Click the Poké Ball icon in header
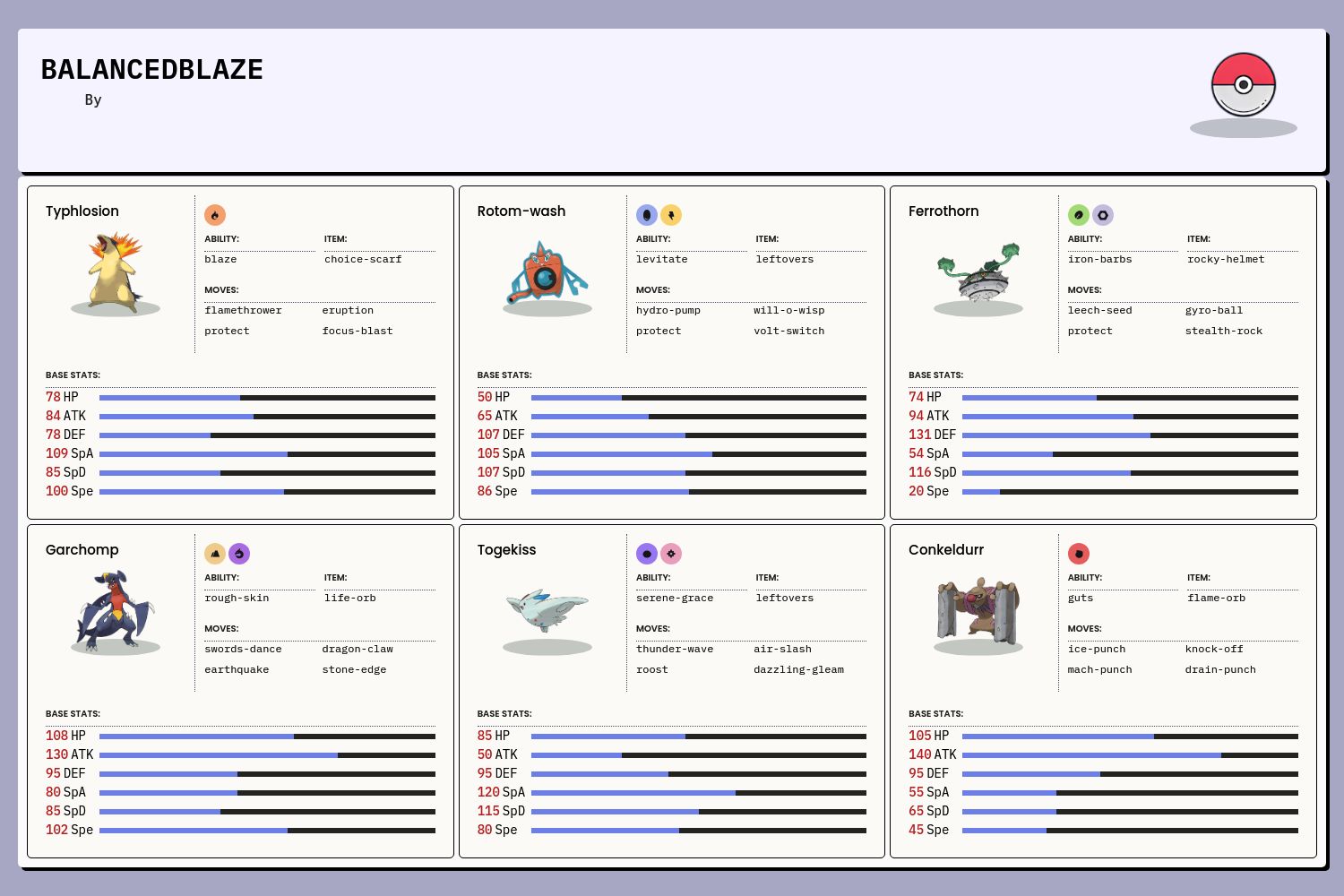Image resolution: width=1344 pixels, height=896 pixels. (1243, 85)
